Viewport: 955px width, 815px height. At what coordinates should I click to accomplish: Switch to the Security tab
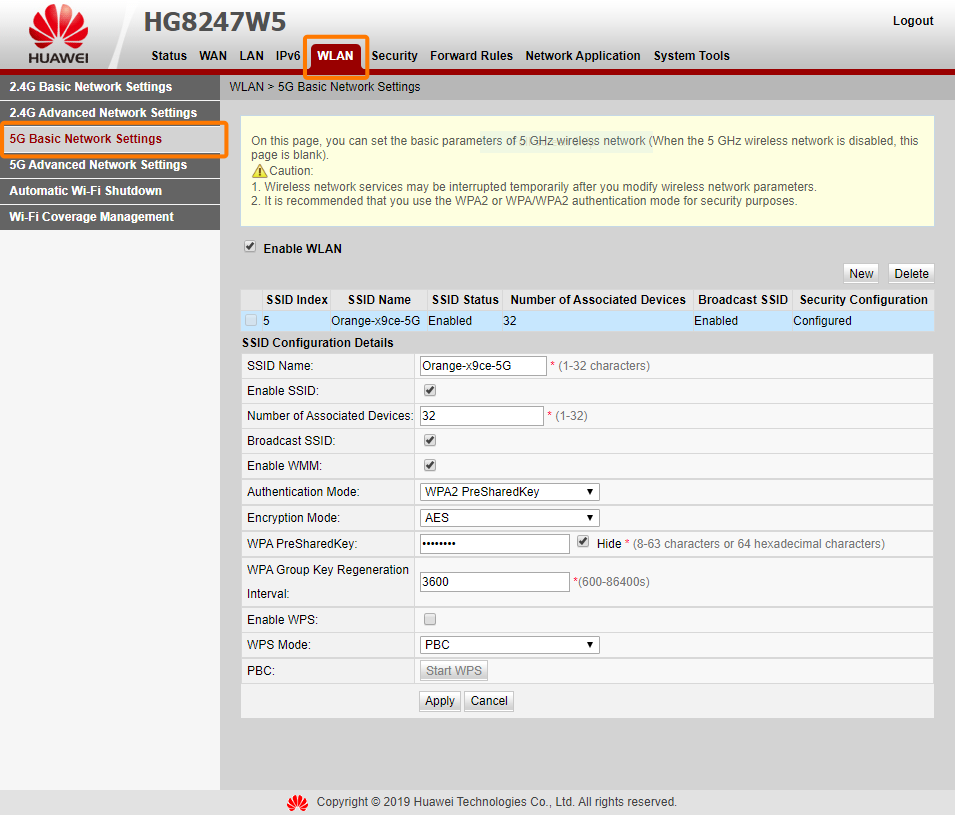[x=394, y=55]
